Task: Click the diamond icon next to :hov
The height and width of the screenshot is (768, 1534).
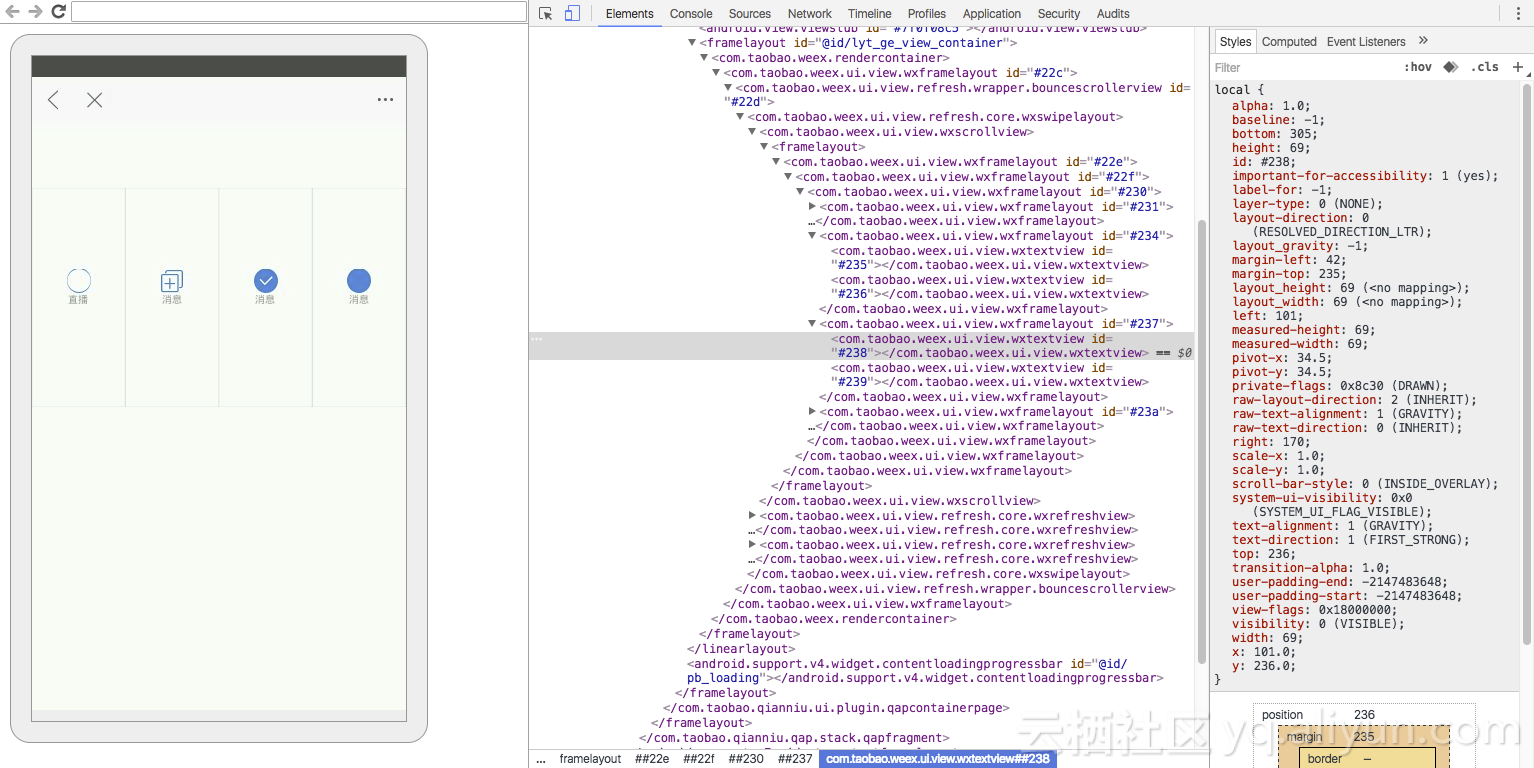Action: [1451, 67]
